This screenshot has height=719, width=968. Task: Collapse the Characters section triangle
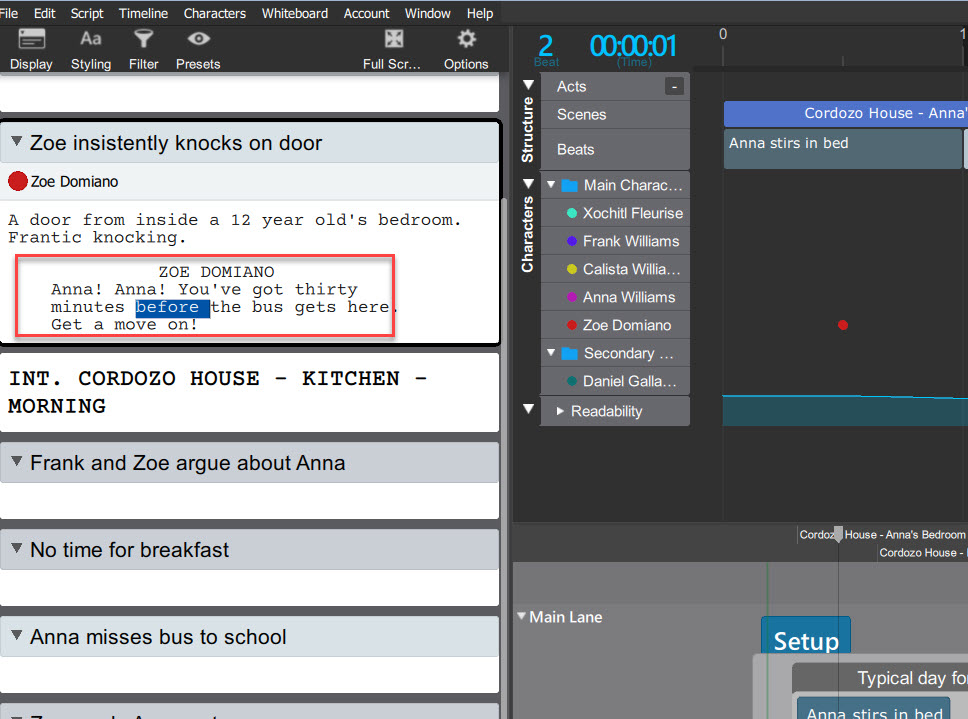528,183
